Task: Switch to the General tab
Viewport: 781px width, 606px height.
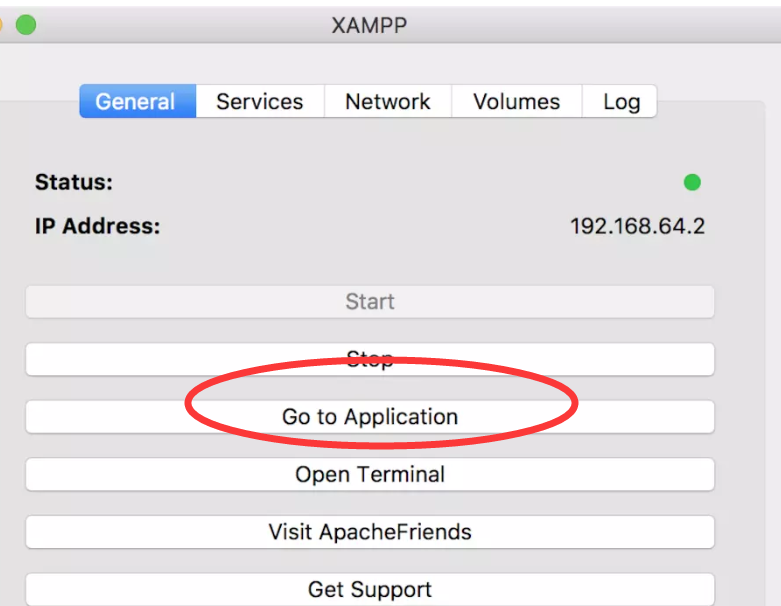Action: tap(136, 102)
